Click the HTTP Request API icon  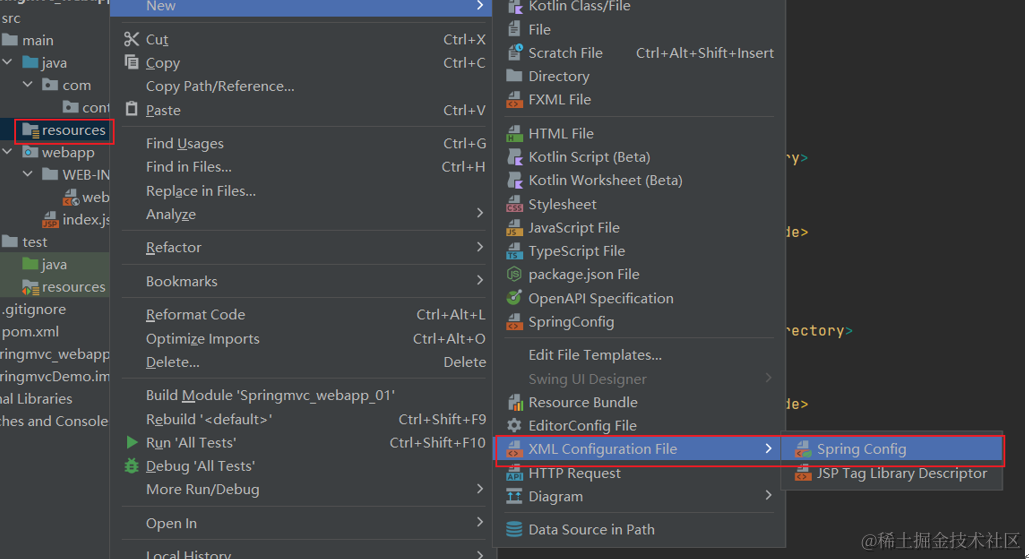pyautogui.click(x=514, y=473)
